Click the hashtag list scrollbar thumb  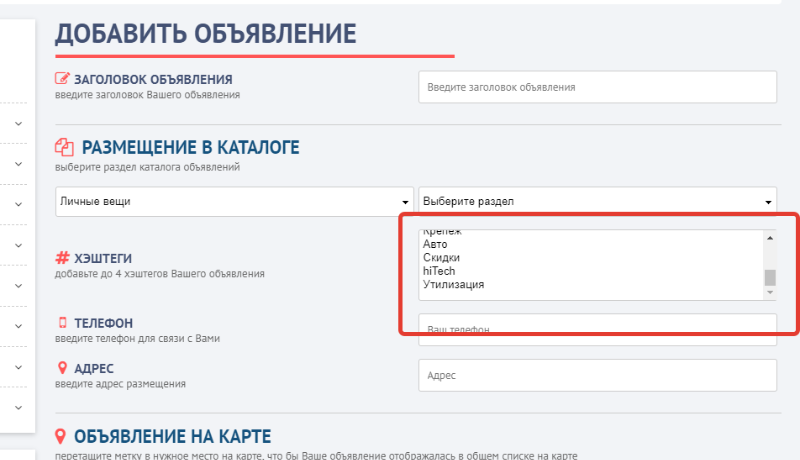pyautogui.click(x=769, y=278)
